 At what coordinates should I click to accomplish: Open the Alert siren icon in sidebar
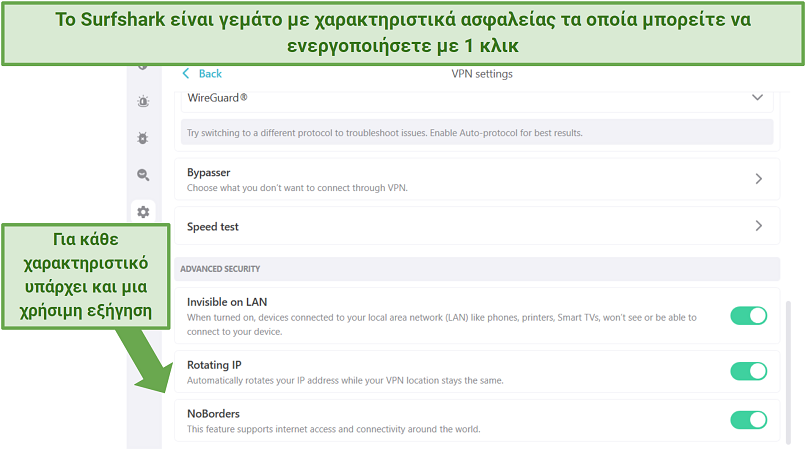pos(143,101)
